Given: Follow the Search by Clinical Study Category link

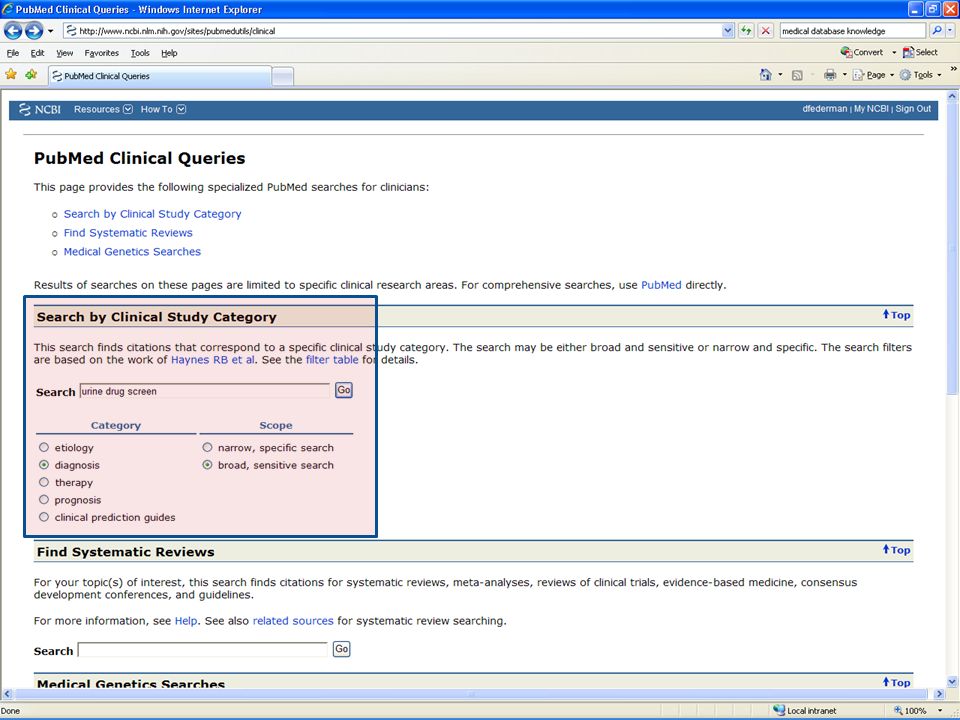Looking at the screenshot, I should tap(152, 214).
